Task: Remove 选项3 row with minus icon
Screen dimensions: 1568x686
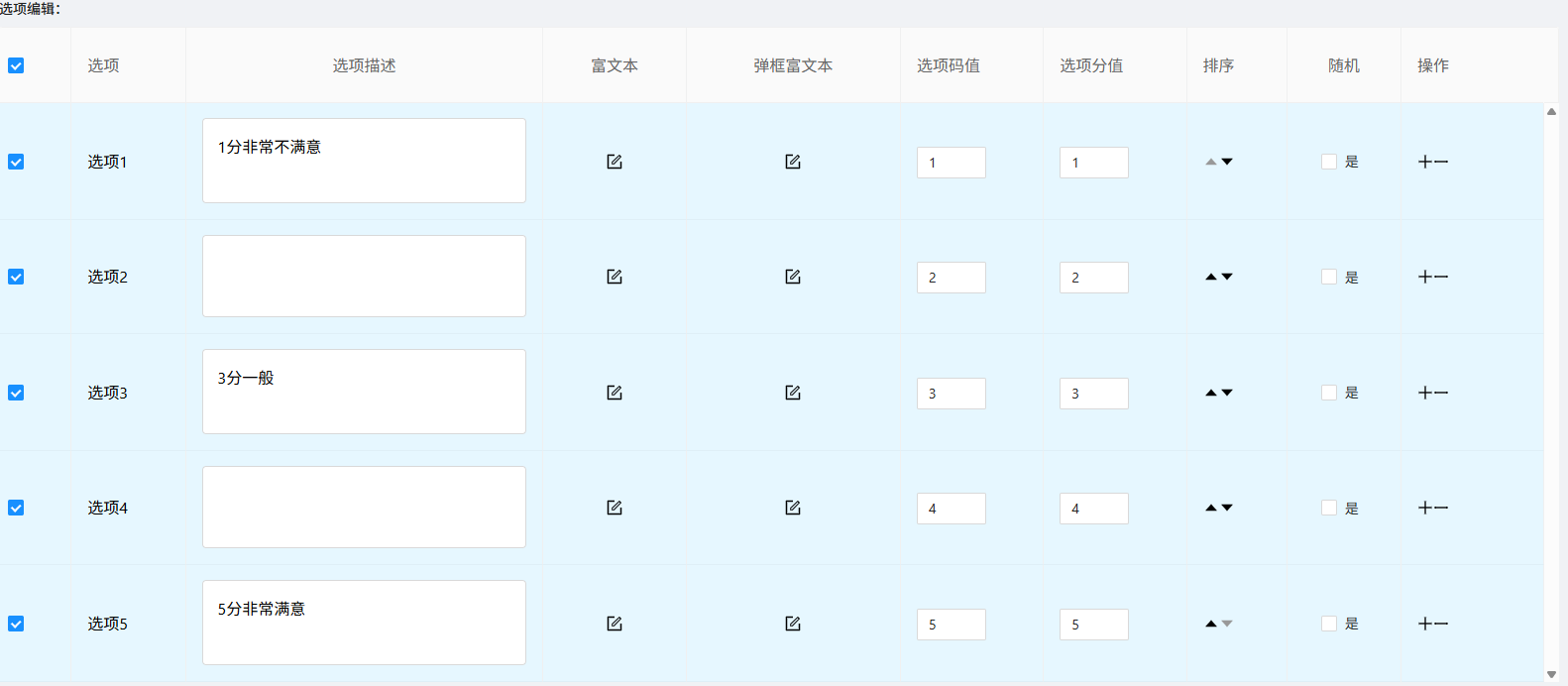Action: 1441,393
